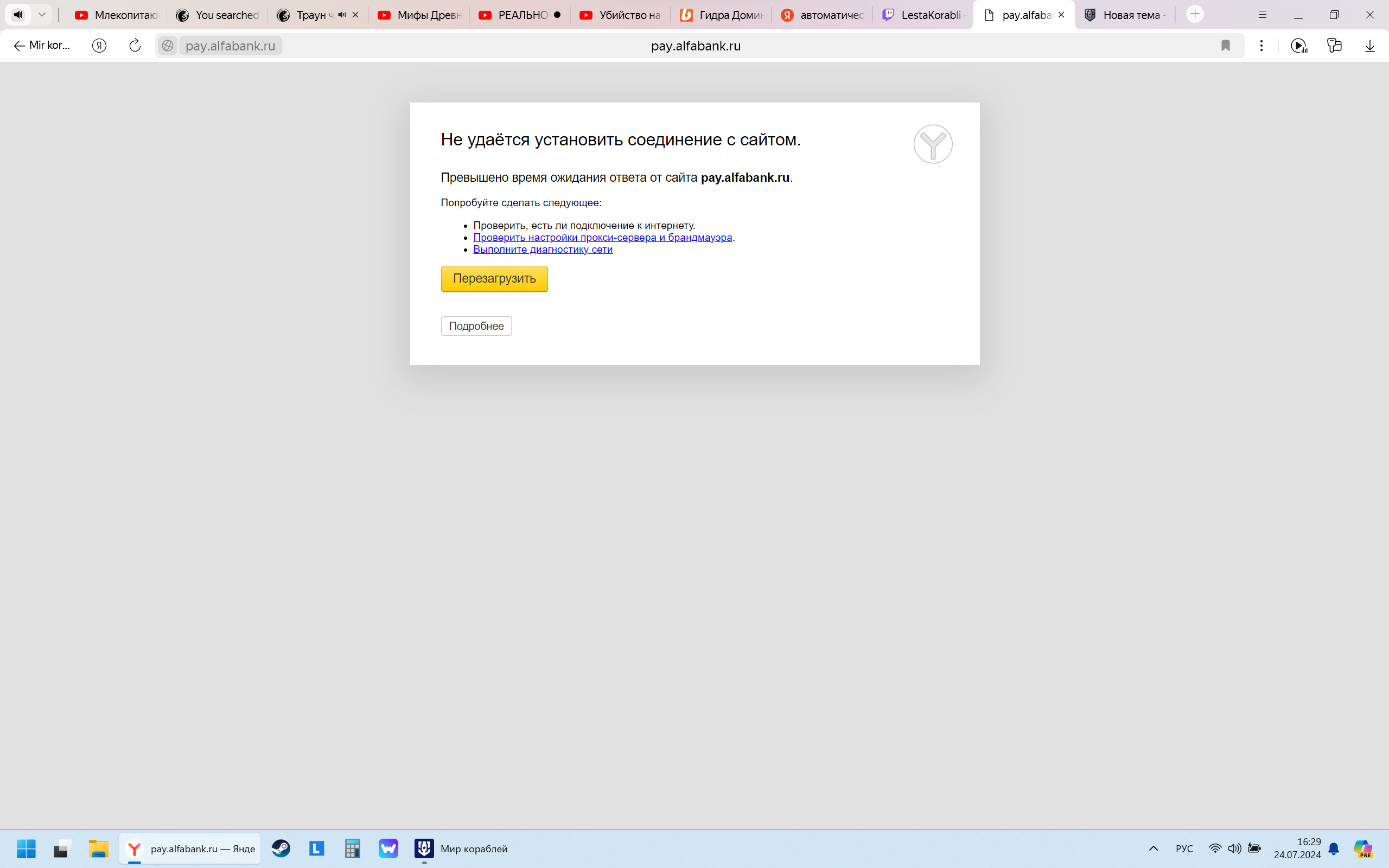Show hidden system tray icons
The height and width of the screenshot is (868, 1389).
[x=1153, y=848]
